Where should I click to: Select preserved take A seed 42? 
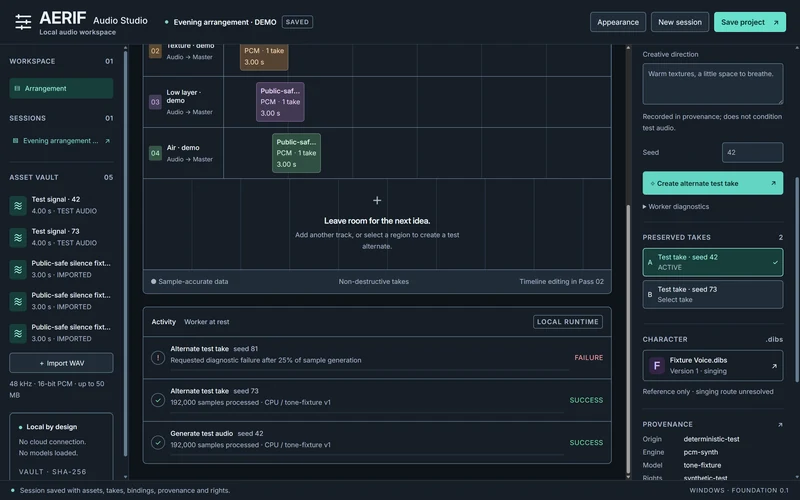(x=713, y=262)
